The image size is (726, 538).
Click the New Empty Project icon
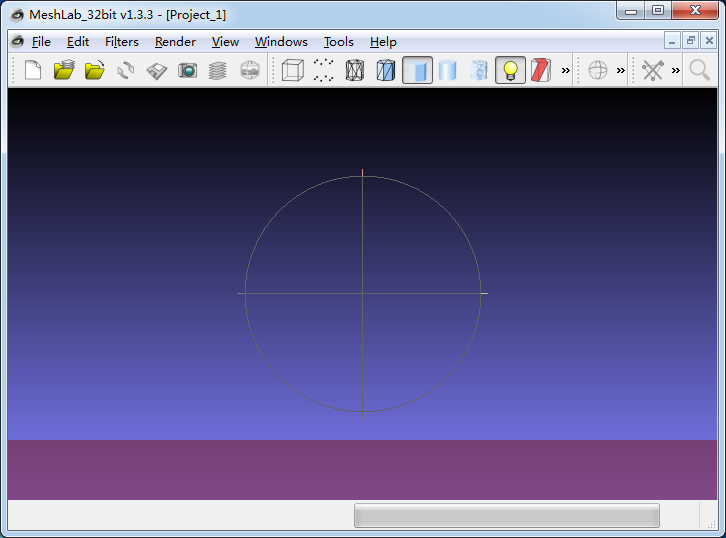(x=33, y=70)
